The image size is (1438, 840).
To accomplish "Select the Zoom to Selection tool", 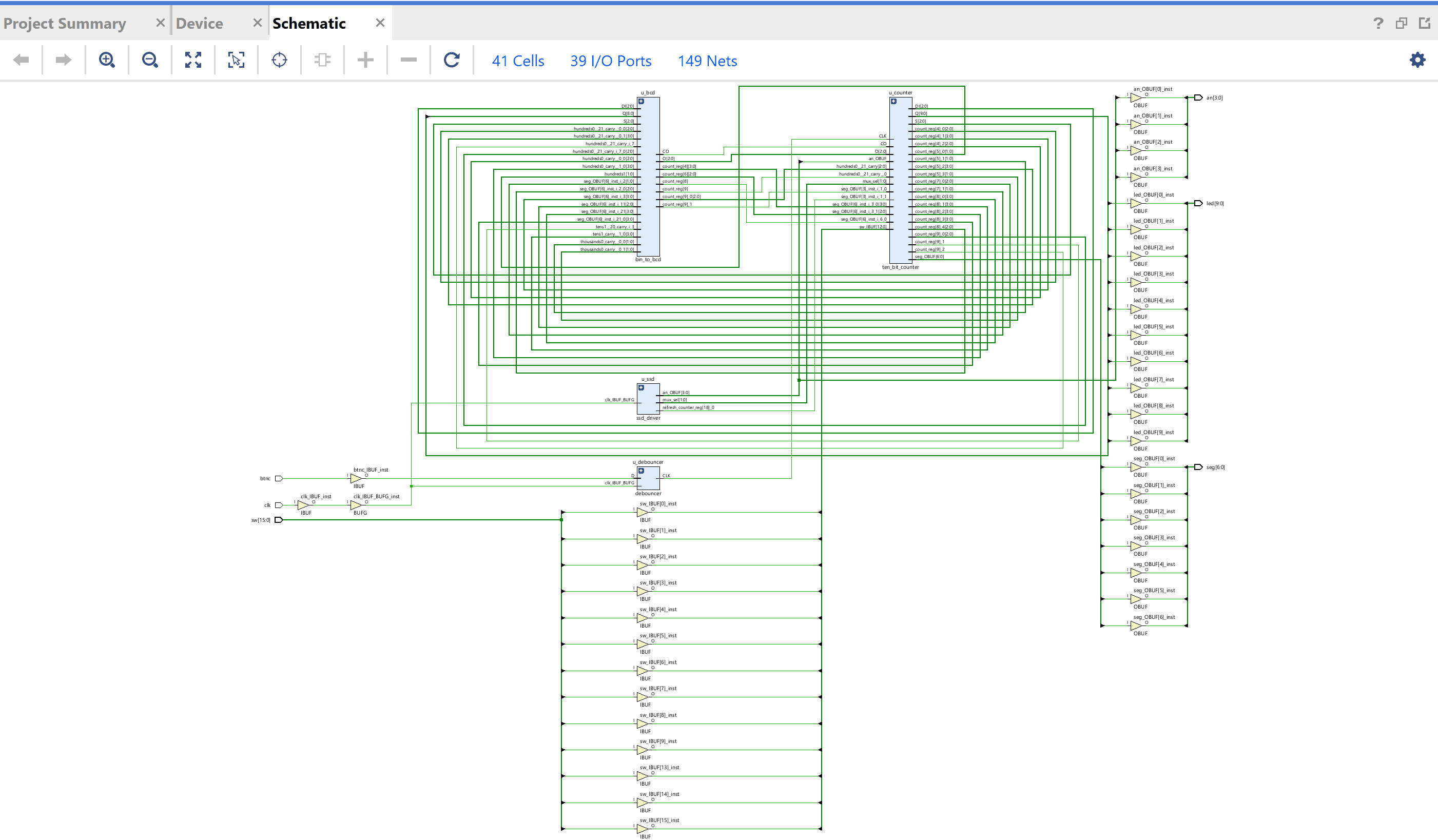I will click(x=236, y=60).
